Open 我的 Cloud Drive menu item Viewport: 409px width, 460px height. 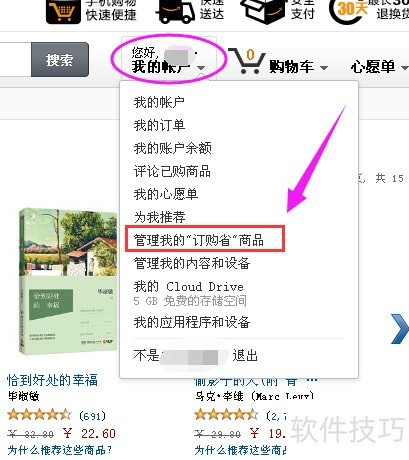189,287
